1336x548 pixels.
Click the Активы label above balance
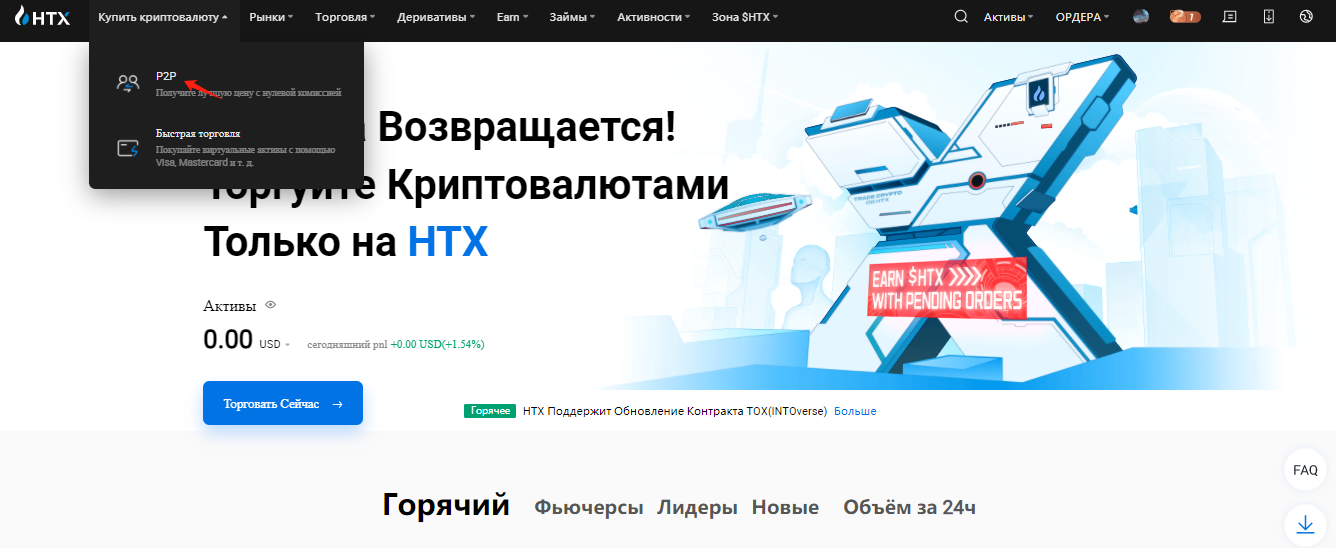(230, 305)
